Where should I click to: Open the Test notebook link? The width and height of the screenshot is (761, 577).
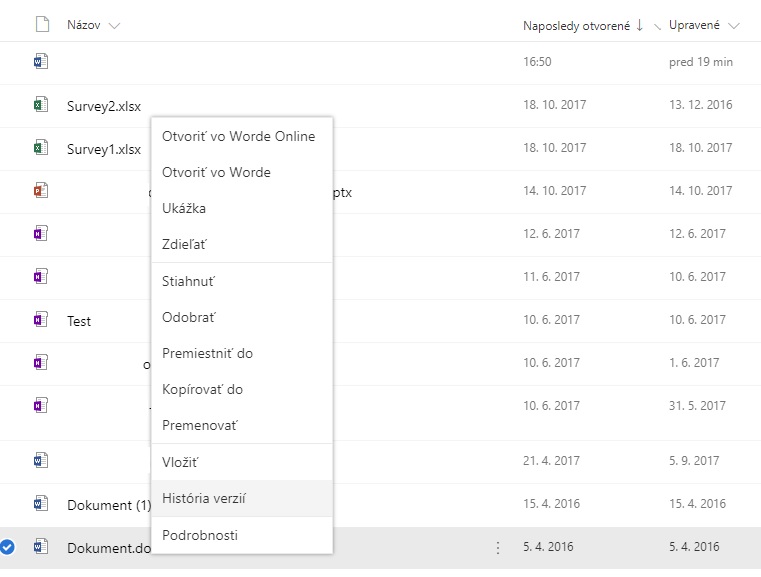click(79, 321)
